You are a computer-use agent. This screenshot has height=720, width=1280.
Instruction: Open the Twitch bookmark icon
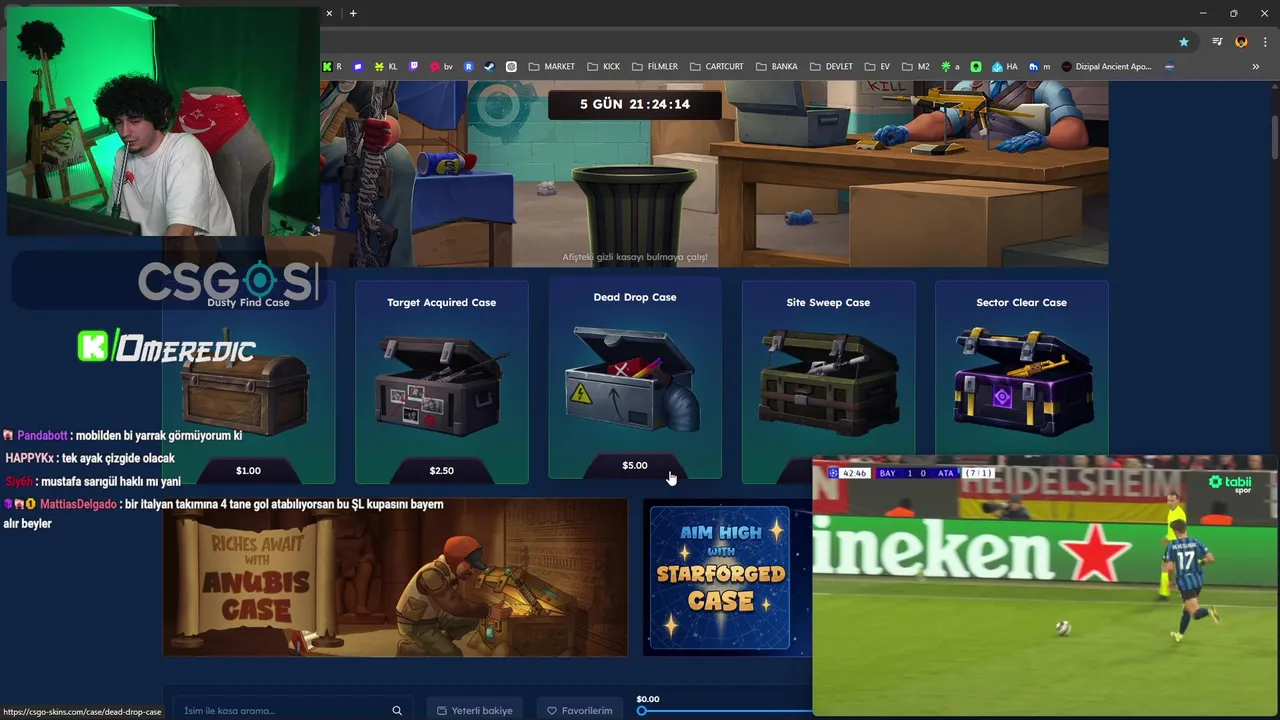pos(414,67)
